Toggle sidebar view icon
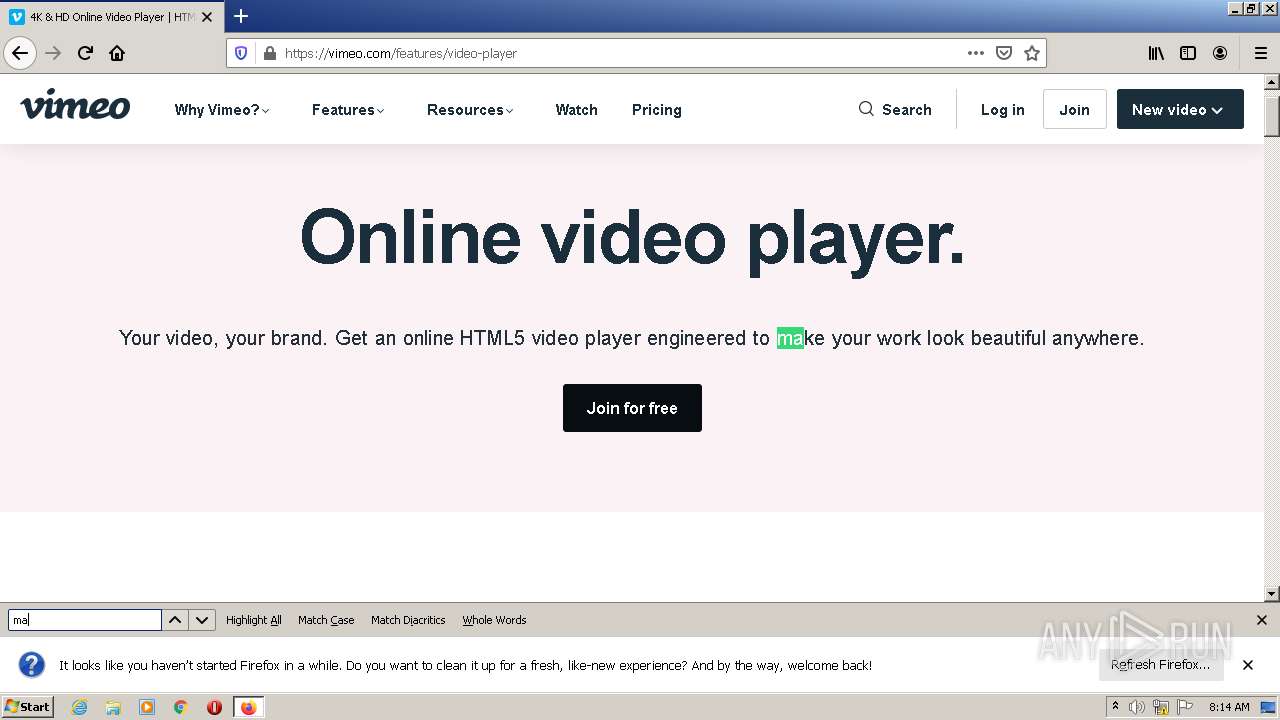The width and height of the screenshot is (1280, 720). 1188,53
